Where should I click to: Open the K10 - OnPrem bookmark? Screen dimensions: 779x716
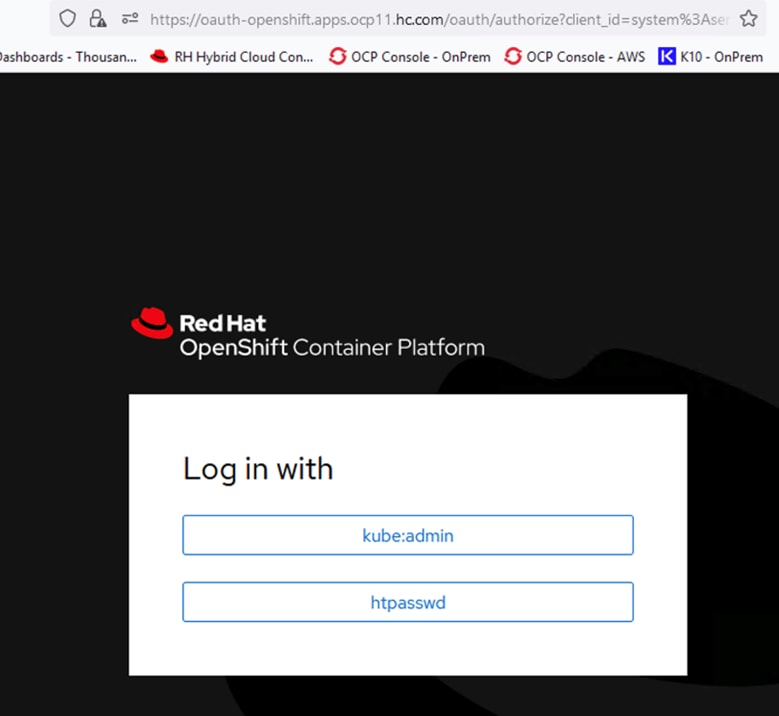[710, 57]
